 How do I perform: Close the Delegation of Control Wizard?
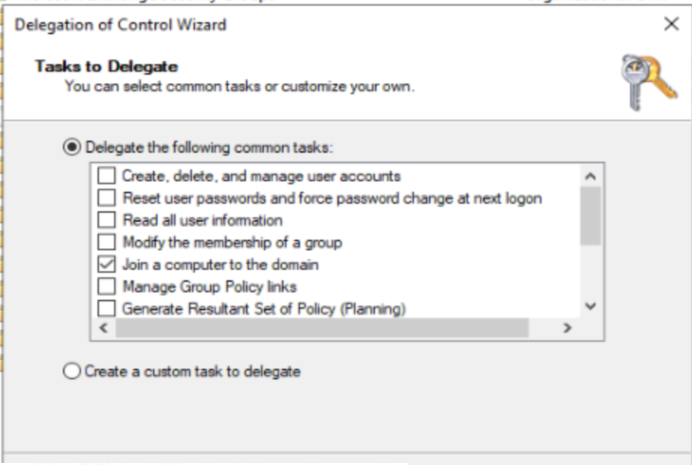click(671, 24)
